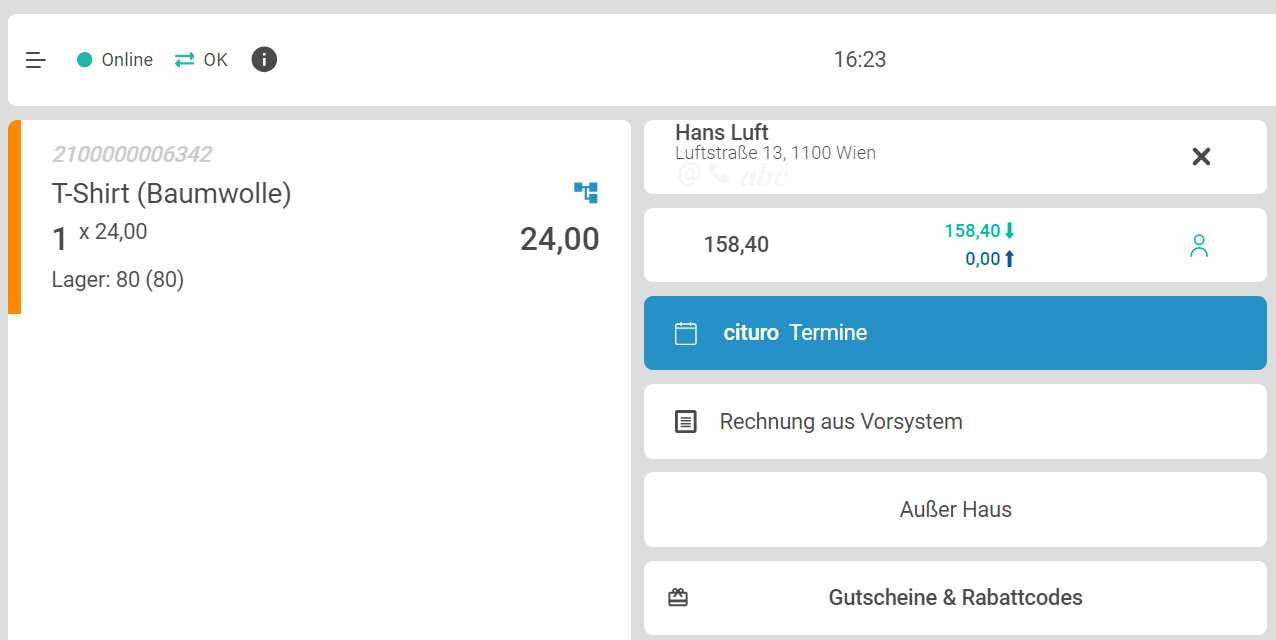Click the green customer person icon
The width and height of the screenshot is (1276, 640).
1199,245
